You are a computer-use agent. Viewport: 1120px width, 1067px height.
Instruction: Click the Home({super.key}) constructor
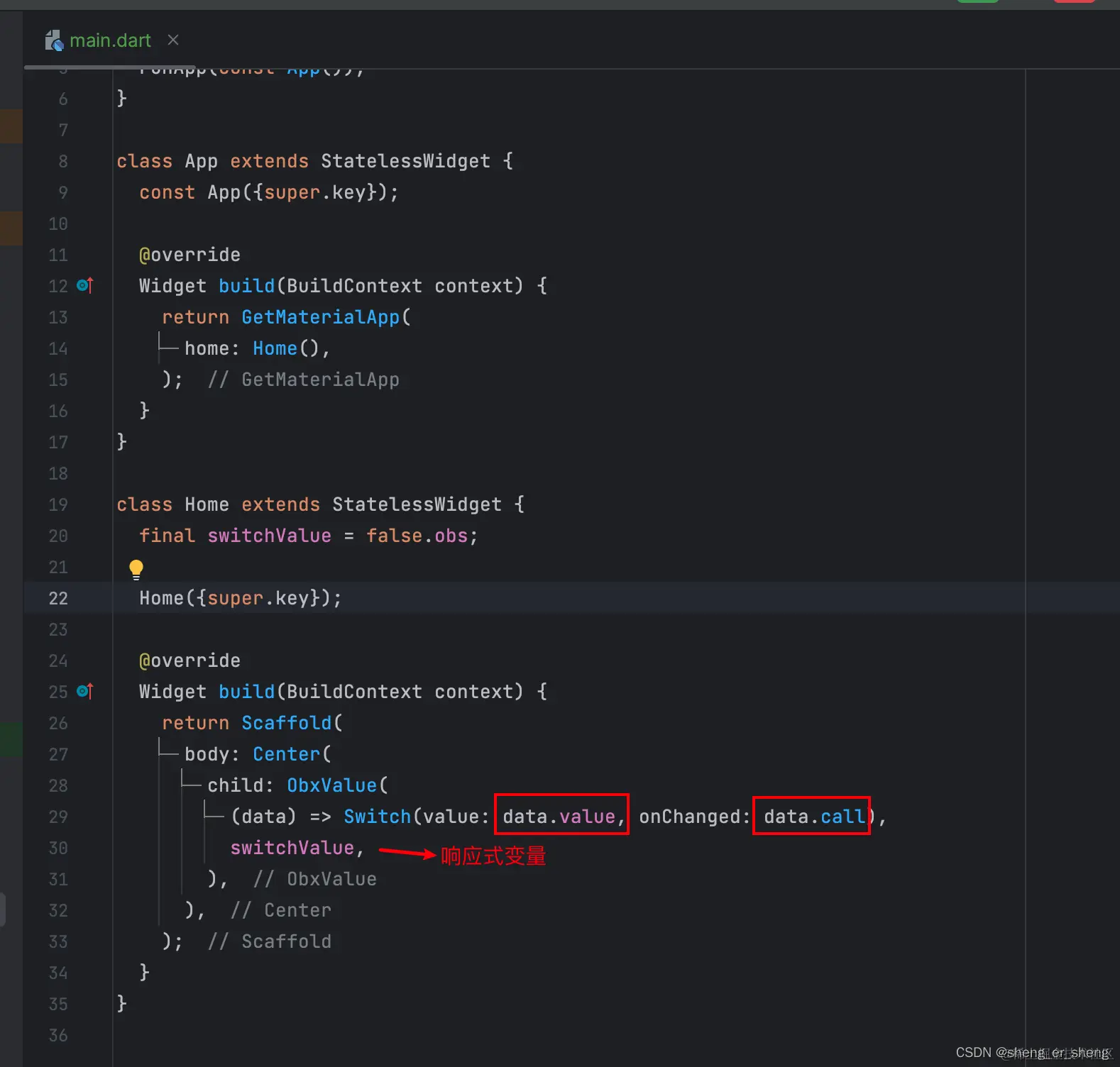[240, 598]
